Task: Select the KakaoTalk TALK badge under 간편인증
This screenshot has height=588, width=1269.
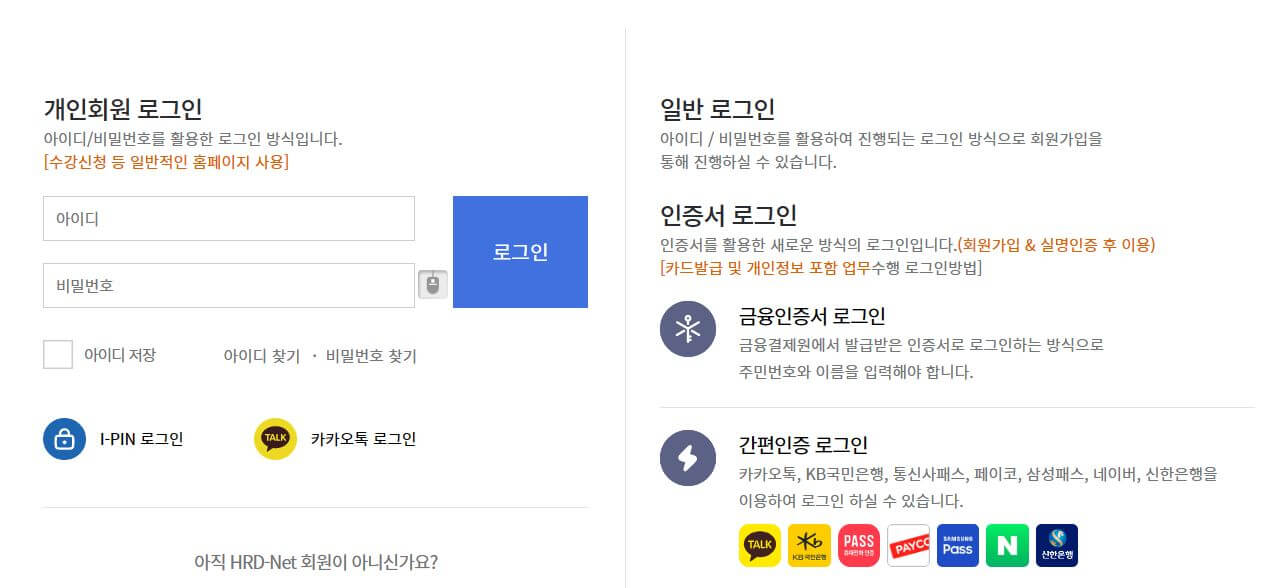Action: click(x=759, y=545)
